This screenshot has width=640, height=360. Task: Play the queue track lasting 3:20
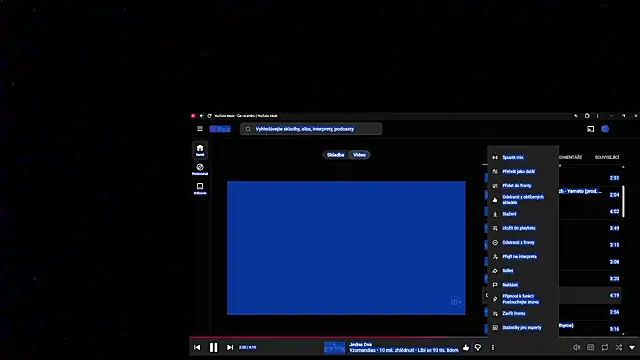click(590, 278)
